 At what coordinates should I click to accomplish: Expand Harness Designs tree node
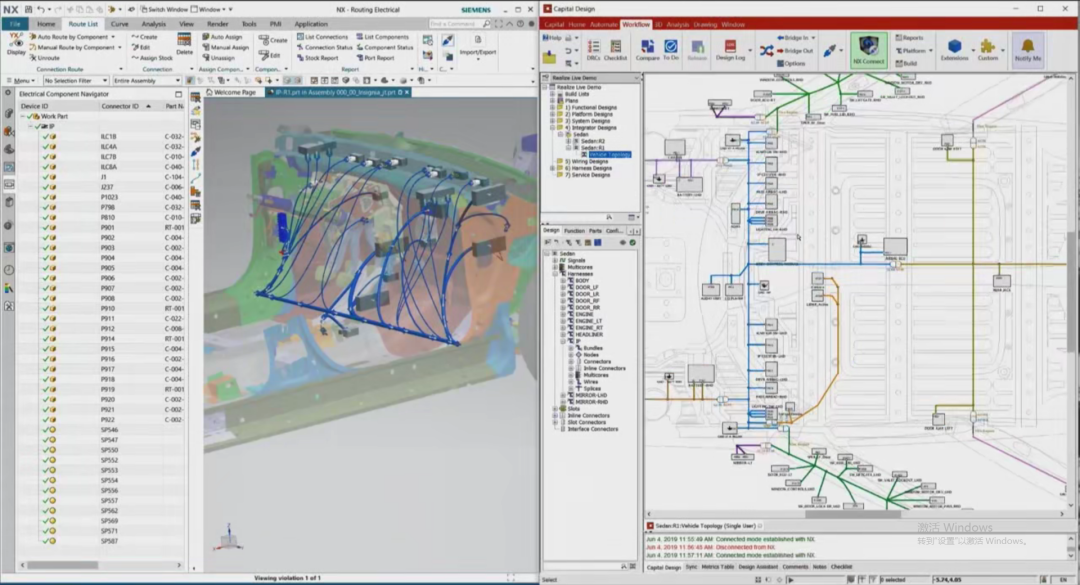552,168
